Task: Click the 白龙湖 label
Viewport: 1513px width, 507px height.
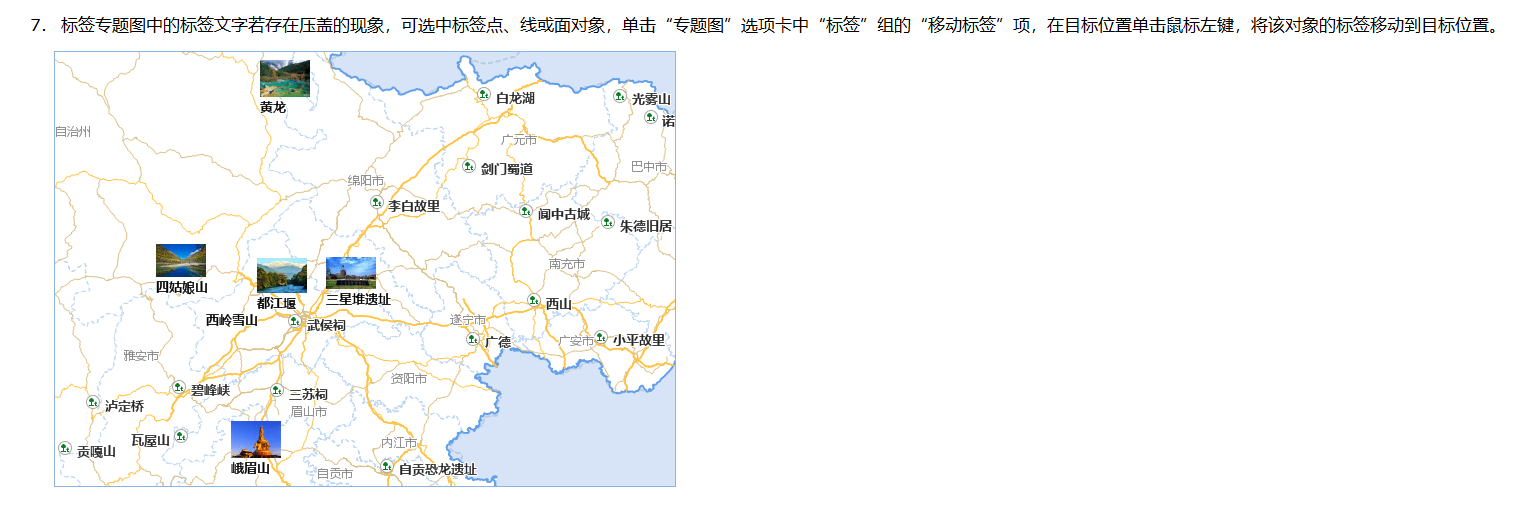Action: pos(515,98)
